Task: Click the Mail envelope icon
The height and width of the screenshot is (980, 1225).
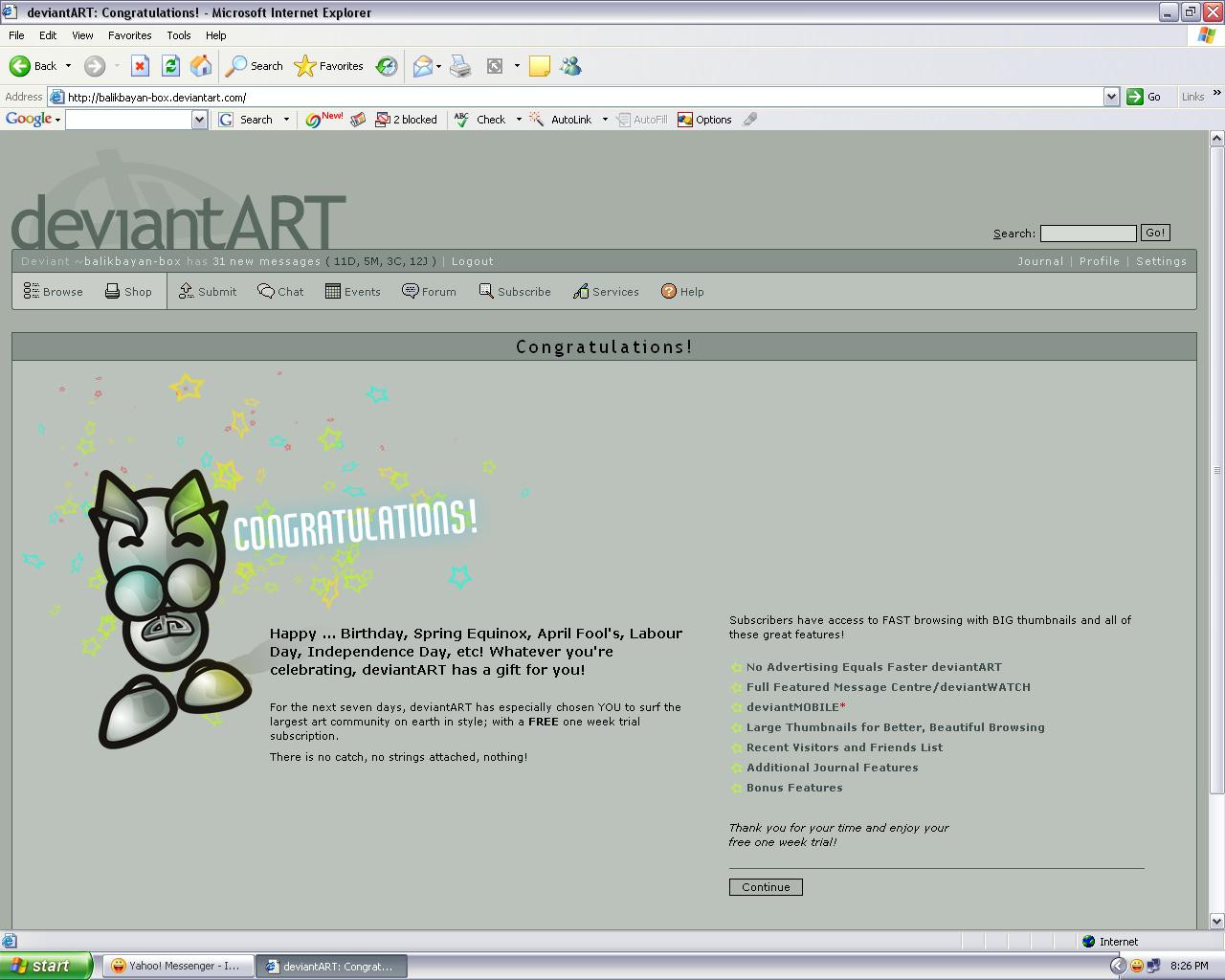Action: click(422, 66)
